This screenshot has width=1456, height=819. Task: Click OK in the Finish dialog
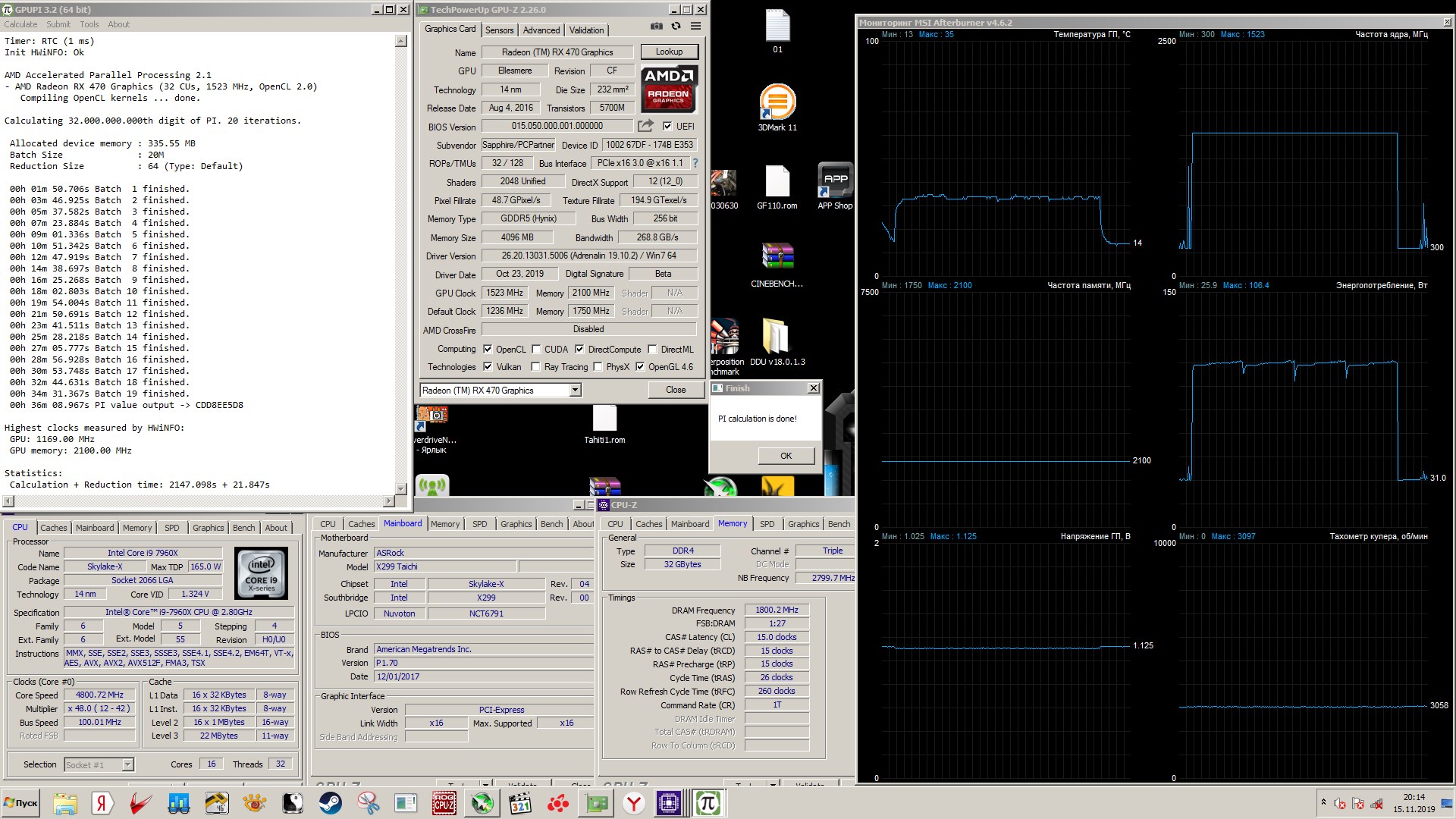click(786, 456)
